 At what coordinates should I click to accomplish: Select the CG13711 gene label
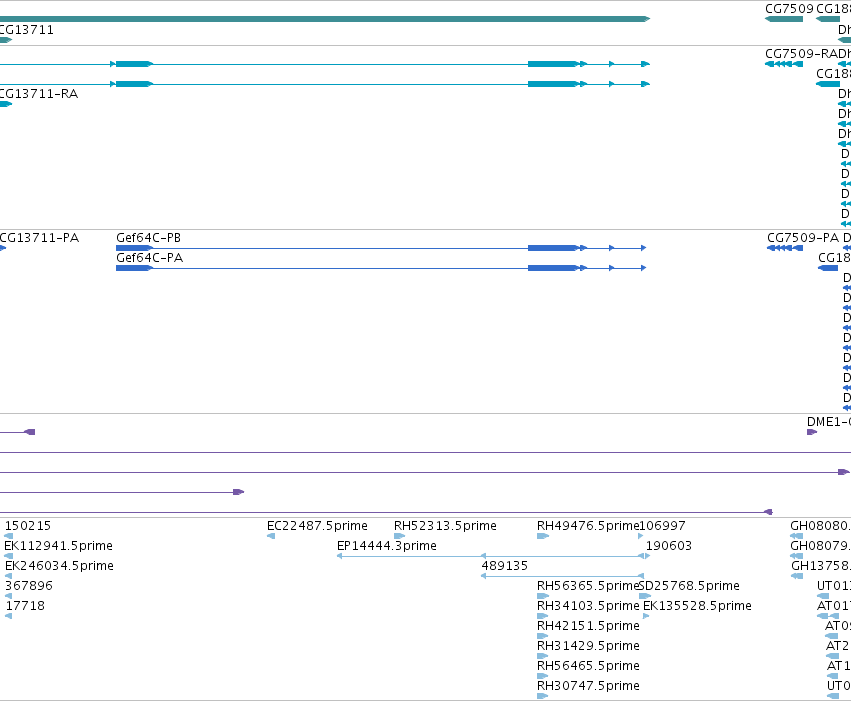pyautogui.click(x=27, y=30)
